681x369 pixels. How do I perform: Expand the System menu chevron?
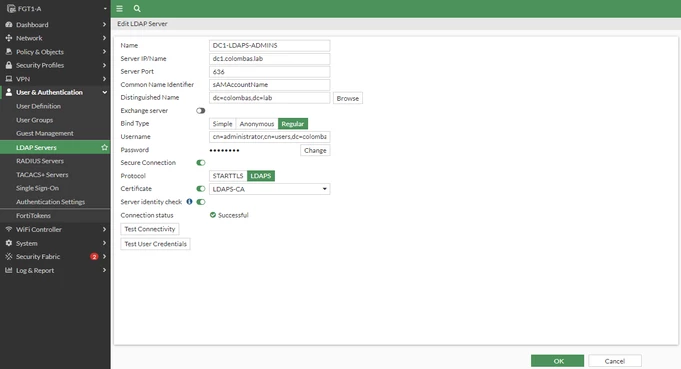(104, 243)
